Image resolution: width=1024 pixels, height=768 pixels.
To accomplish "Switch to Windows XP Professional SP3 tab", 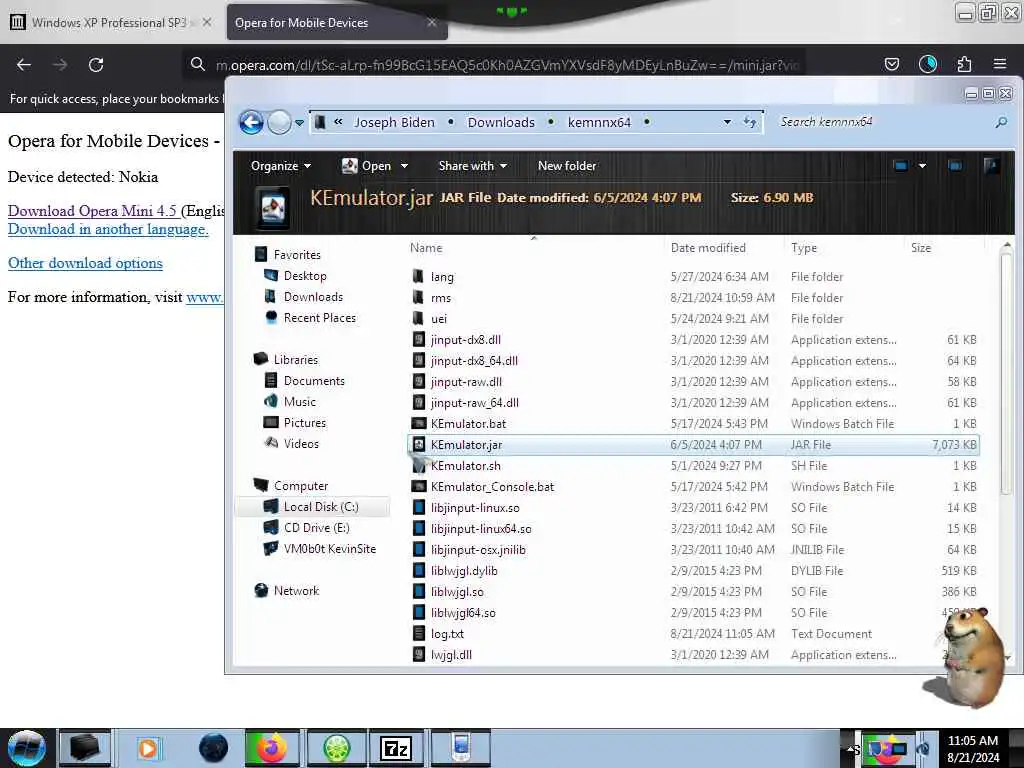I will (111, 22).
